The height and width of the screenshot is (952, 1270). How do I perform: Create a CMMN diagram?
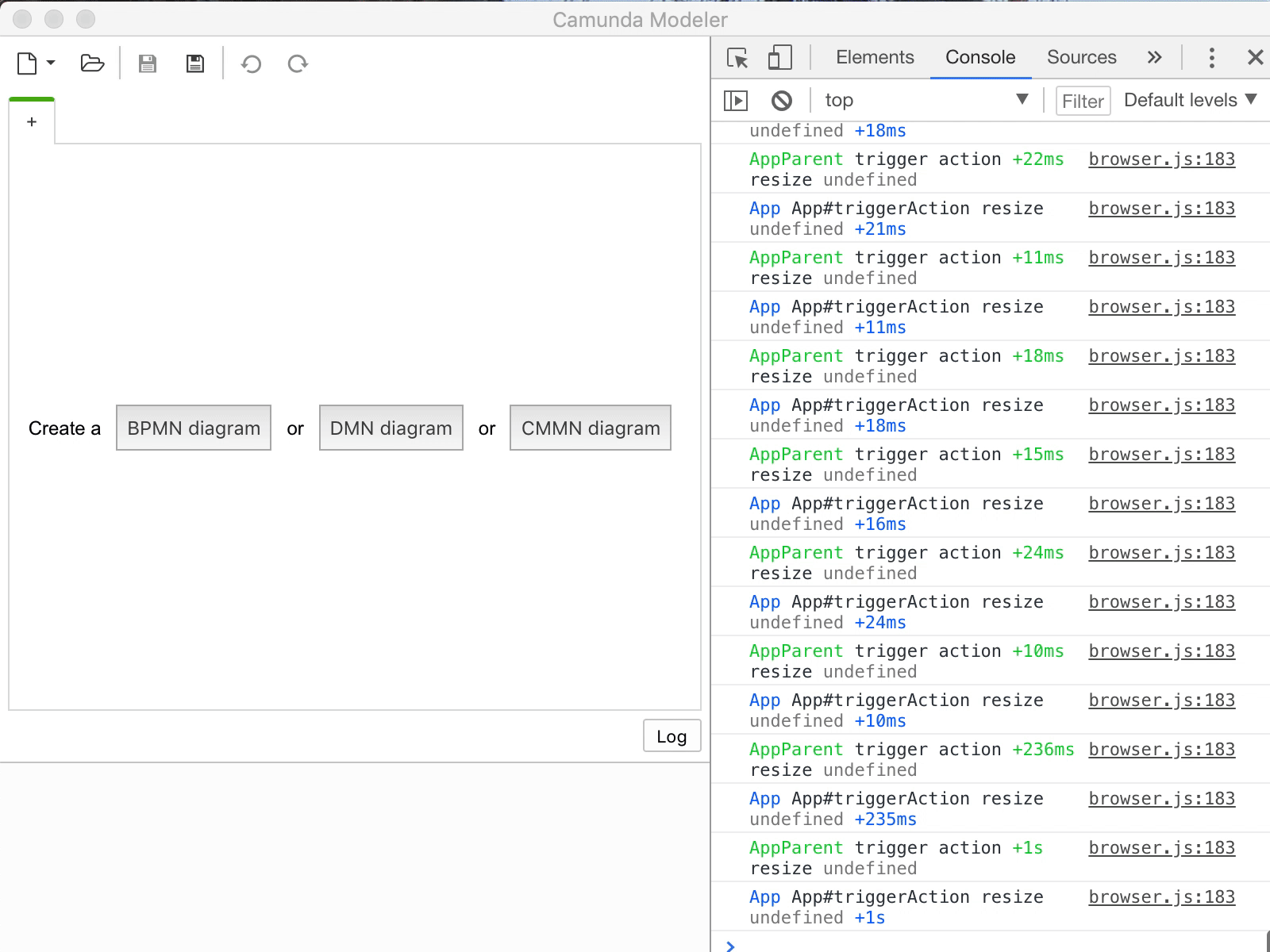591,428
